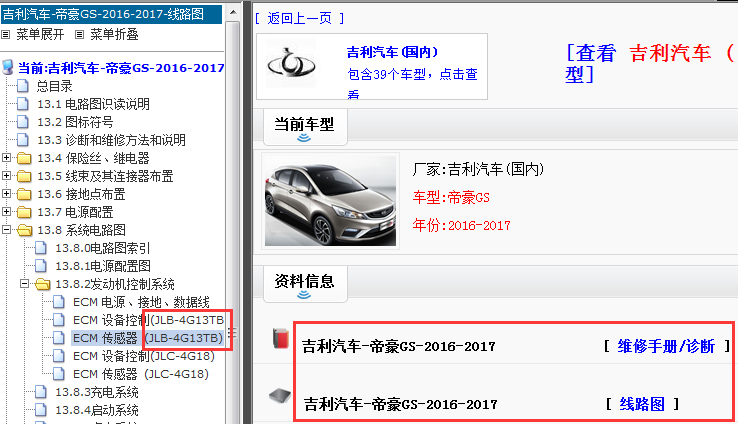Click the tree panel scroll-up arrow
The width and height of the screenshot is (738, 424).
tap(233, 12)
